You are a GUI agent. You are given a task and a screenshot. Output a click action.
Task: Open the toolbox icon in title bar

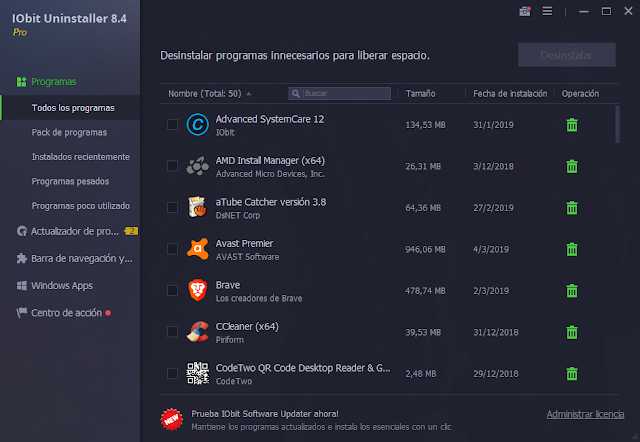click(525, 11)
